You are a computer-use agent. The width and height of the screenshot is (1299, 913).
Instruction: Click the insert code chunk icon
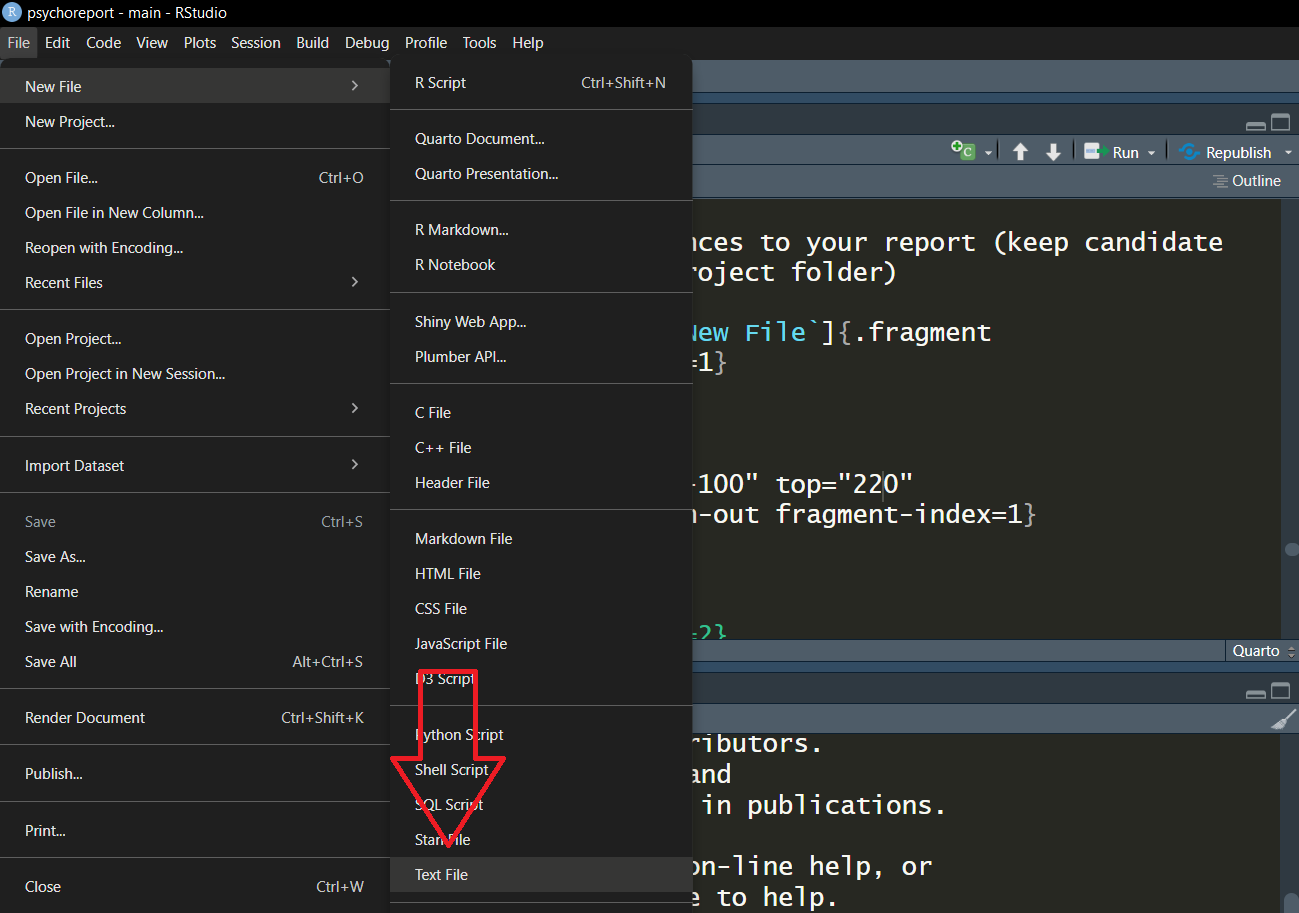pyautogui.click(x=963, y=152)
